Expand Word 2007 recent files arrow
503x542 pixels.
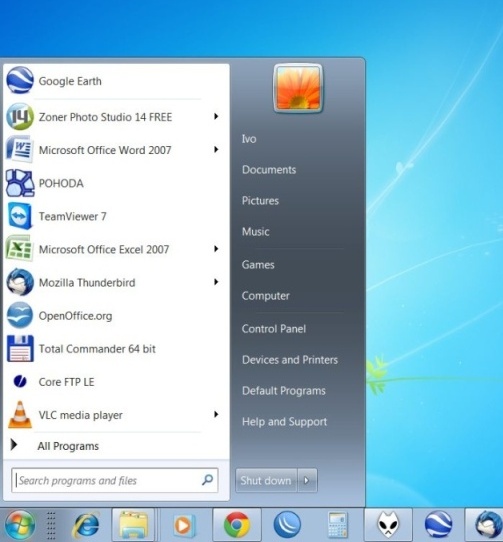tap(216, 149)
